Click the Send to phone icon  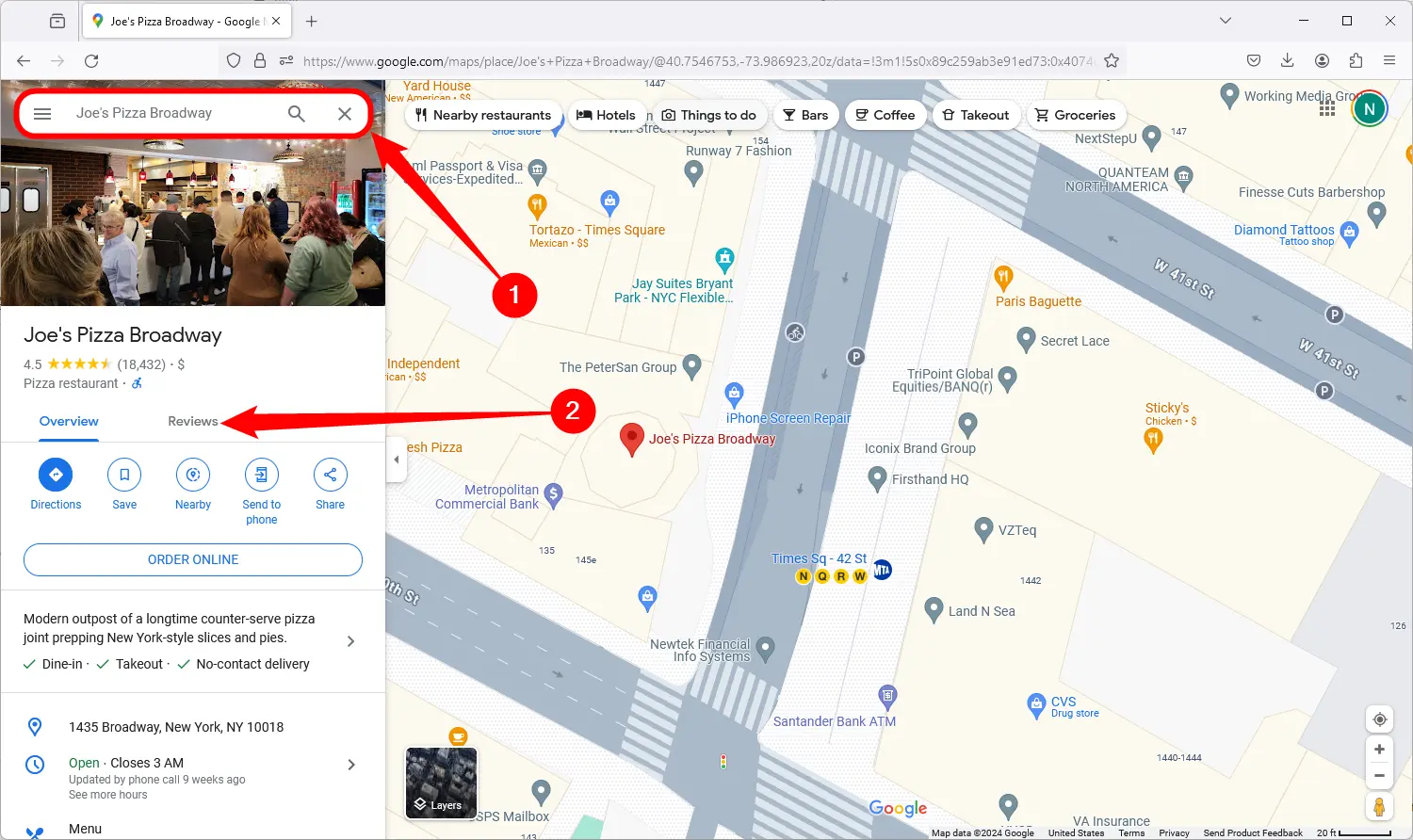click(262, 475)
